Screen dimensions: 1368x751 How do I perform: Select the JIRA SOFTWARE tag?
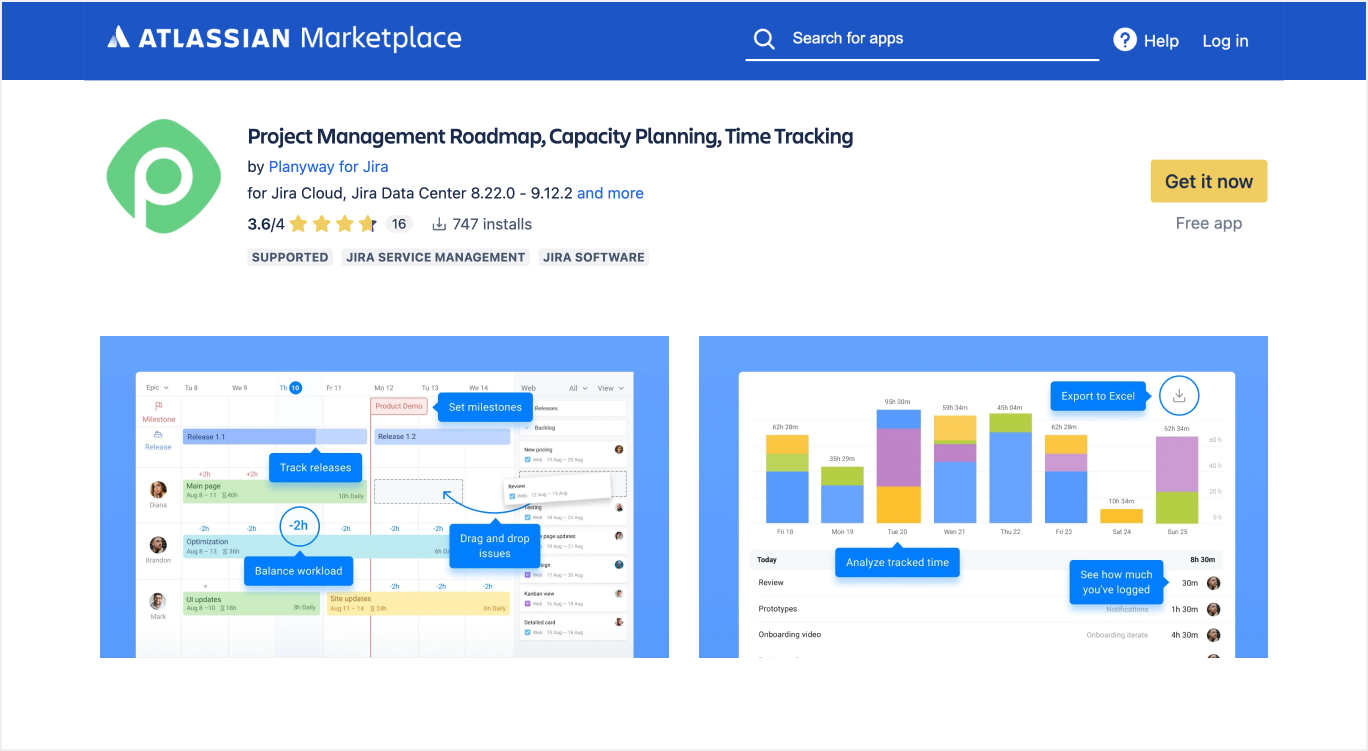(593, 257)
